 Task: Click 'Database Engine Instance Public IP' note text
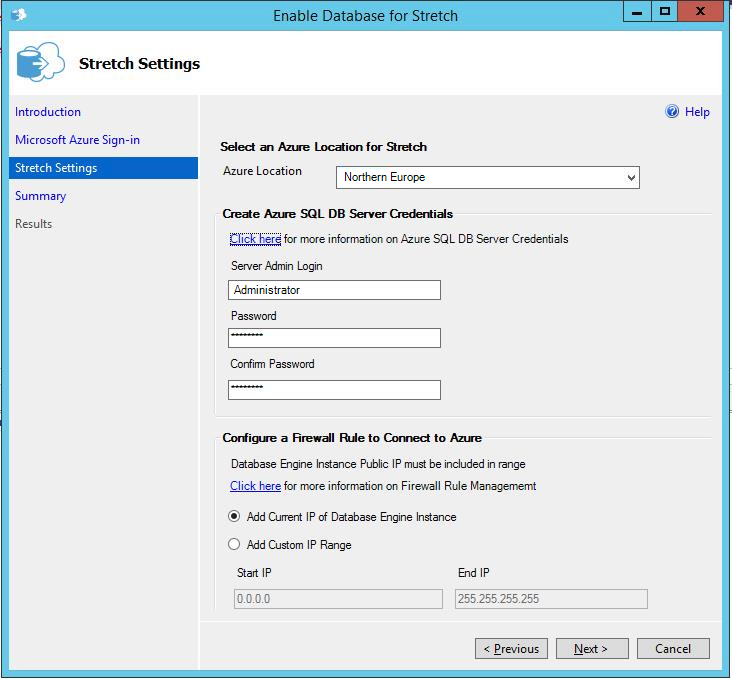point(378,464)
